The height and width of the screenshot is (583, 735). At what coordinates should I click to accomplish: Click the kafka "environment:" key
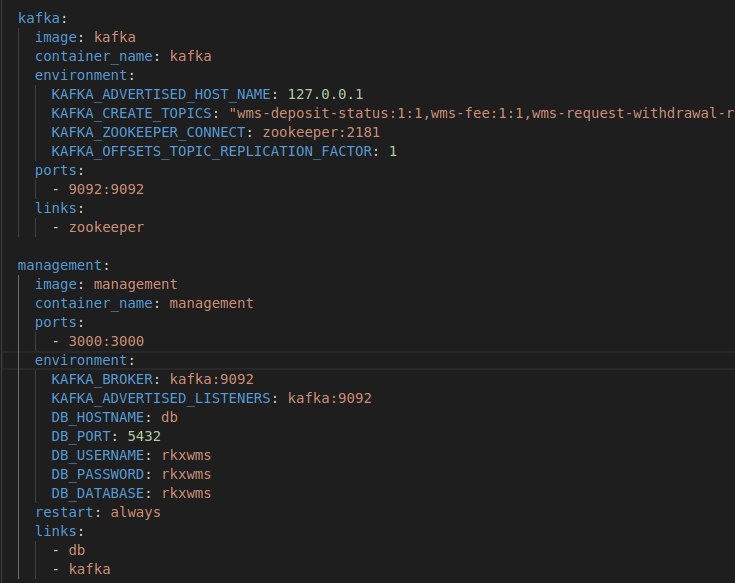[x=84, y=75]
